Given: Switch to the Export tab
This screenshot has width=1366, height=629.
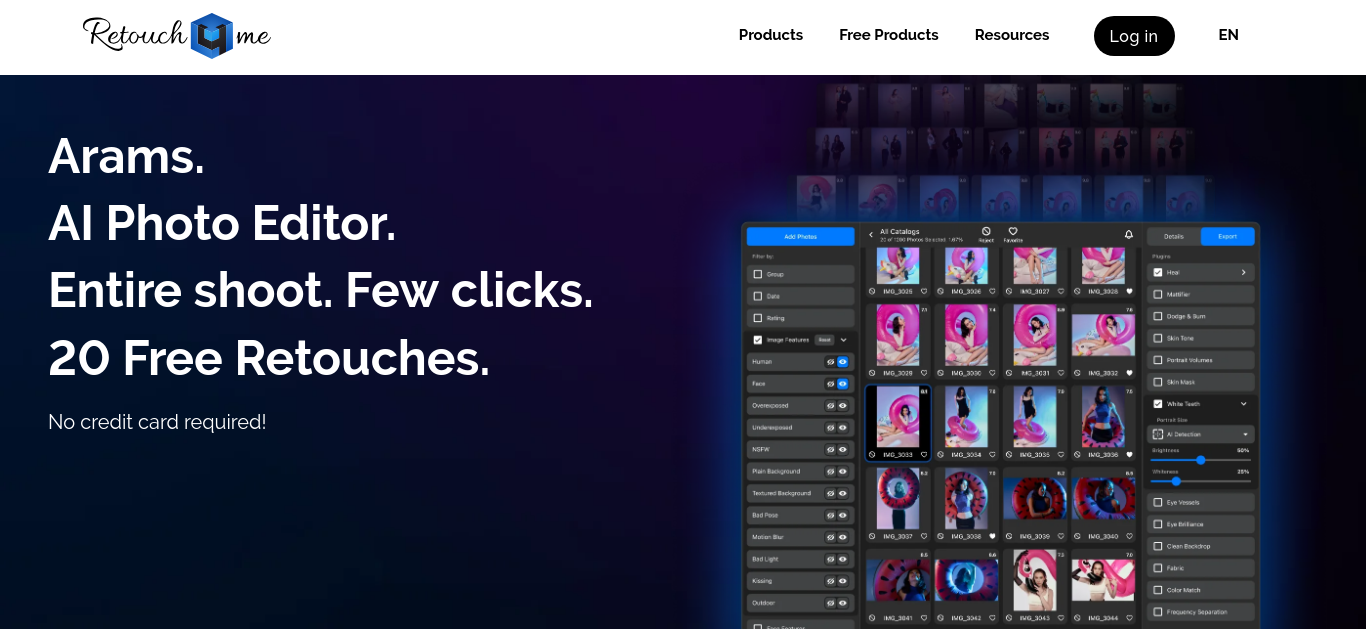Looking at the screenshot, I should click(1228, 236).
